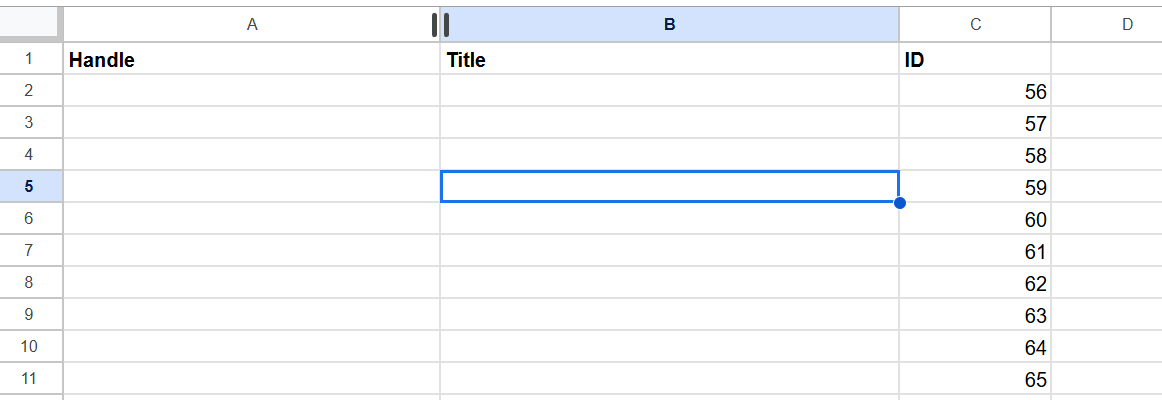Select row 3 header
Screen dimensions: 1162x400
click(30, 123)
